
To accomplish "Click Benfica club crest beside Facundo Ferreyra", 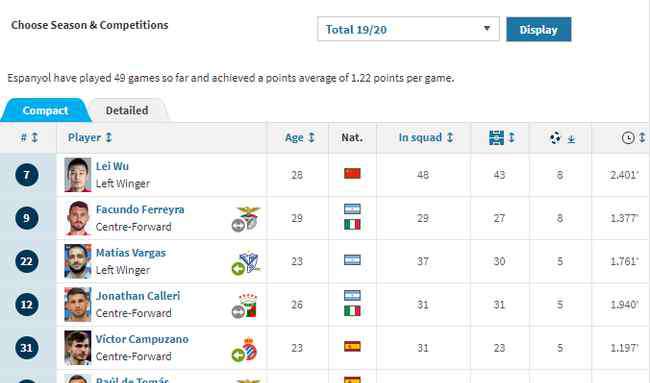I will tap(246, 218).
